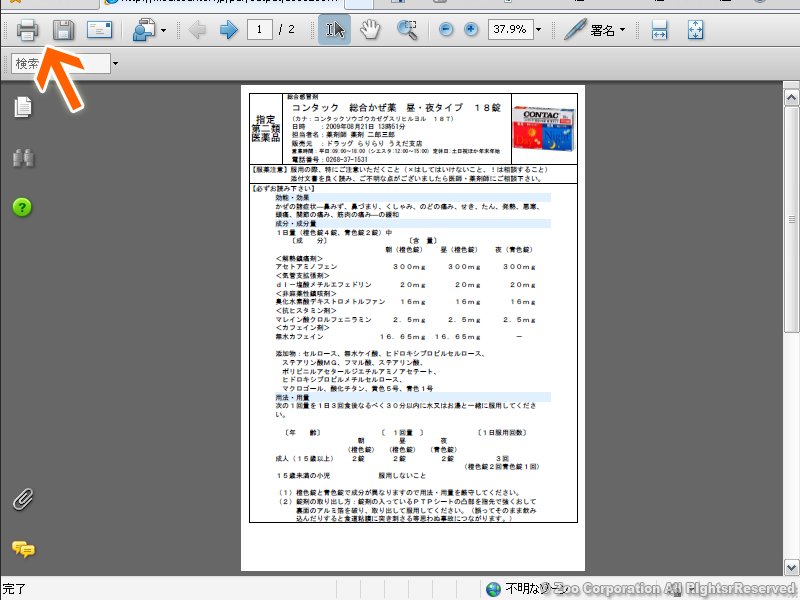Click the 指定第二類医薬品 label in document
This screenshot has height=600, width=800.
click(x=266, y=128)
